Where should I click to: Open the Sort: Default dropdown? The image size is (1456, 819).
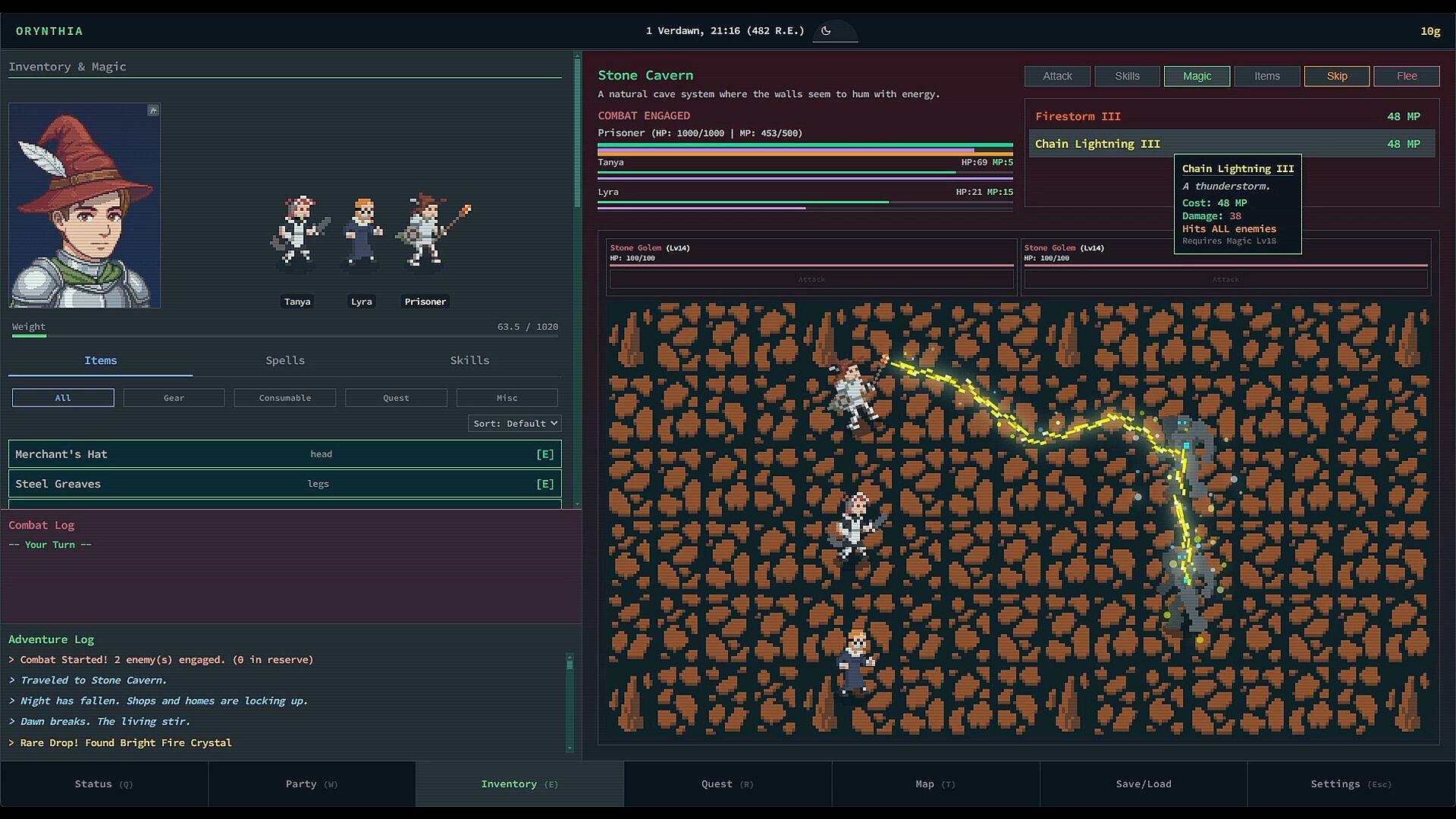tap(515, 424)
